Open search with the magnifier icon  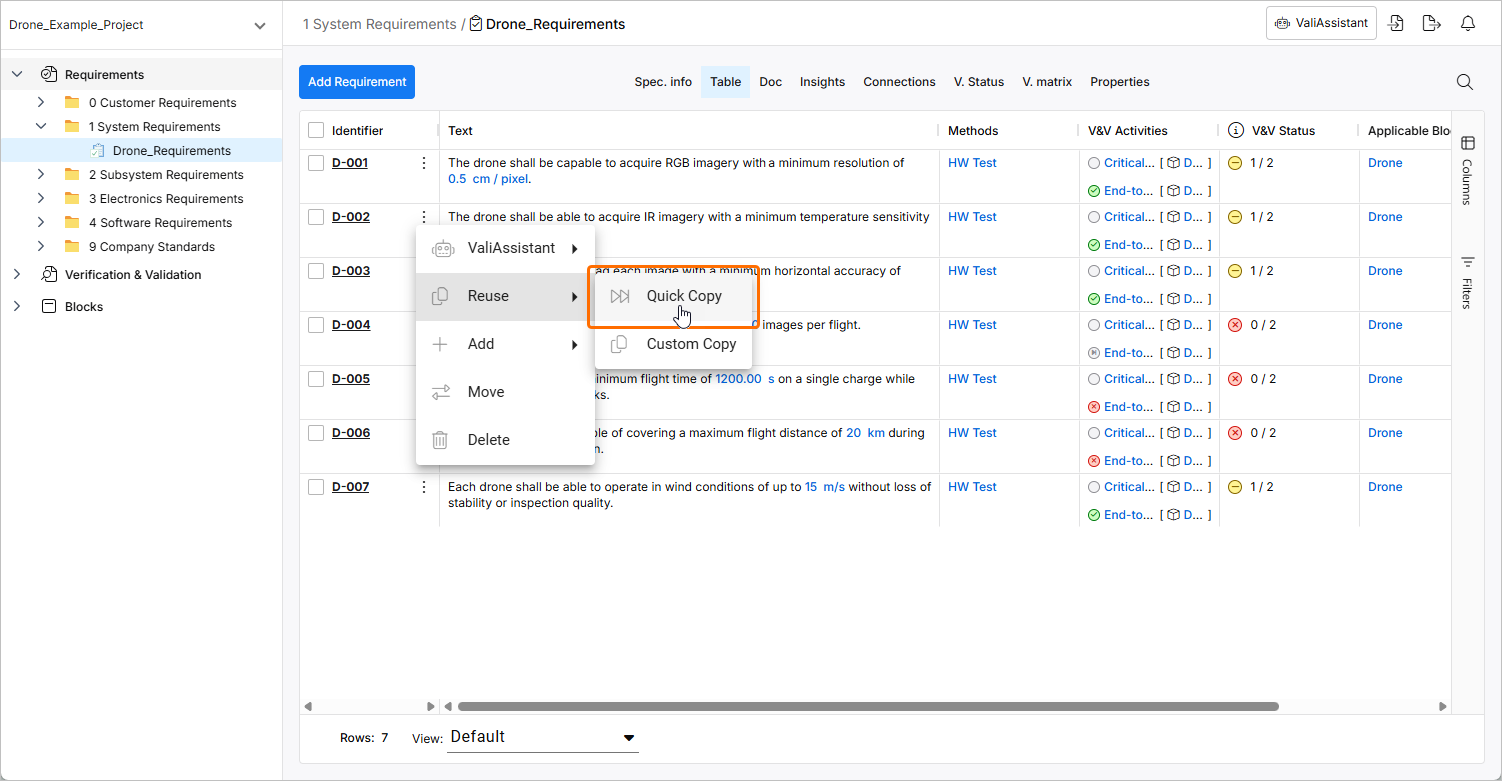[x=1464, y=82]
